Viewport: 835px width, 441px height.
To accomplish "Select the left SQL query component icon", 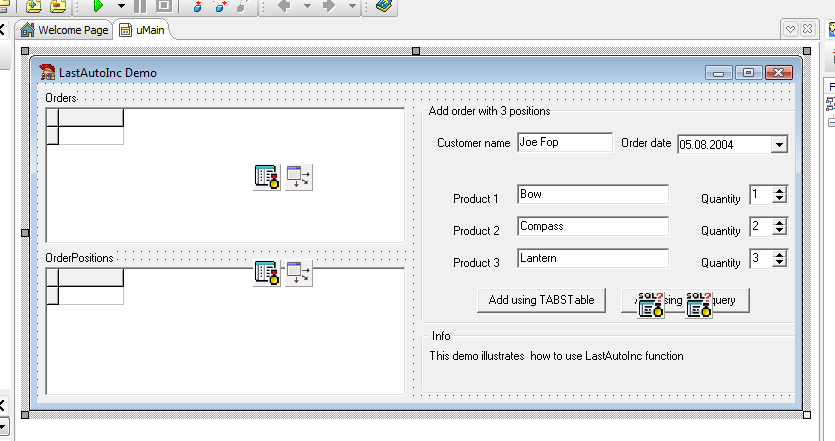I will click(650, 305).
